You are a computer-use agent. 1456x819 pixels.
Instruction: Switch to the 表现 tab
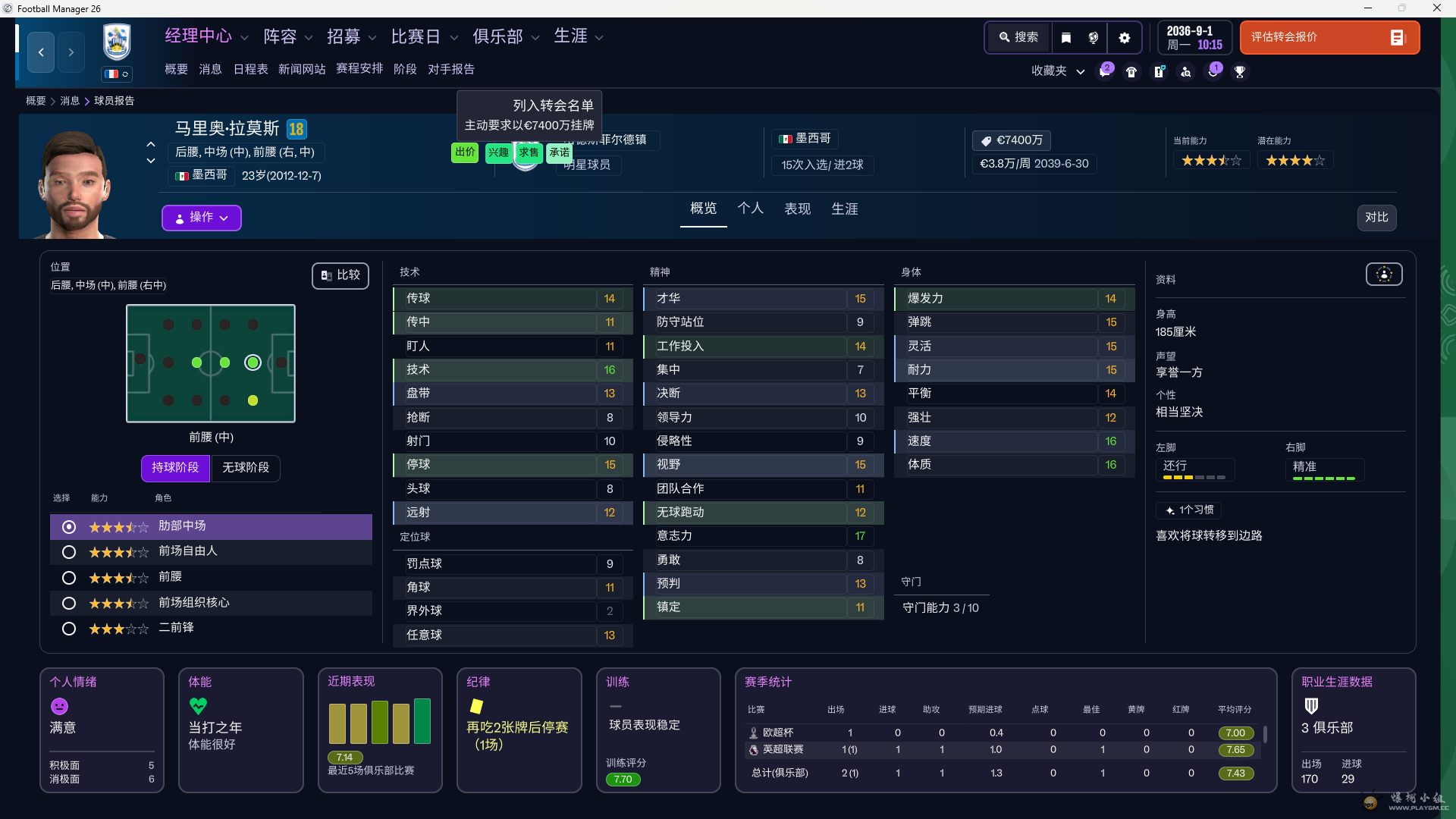(797, 209)
